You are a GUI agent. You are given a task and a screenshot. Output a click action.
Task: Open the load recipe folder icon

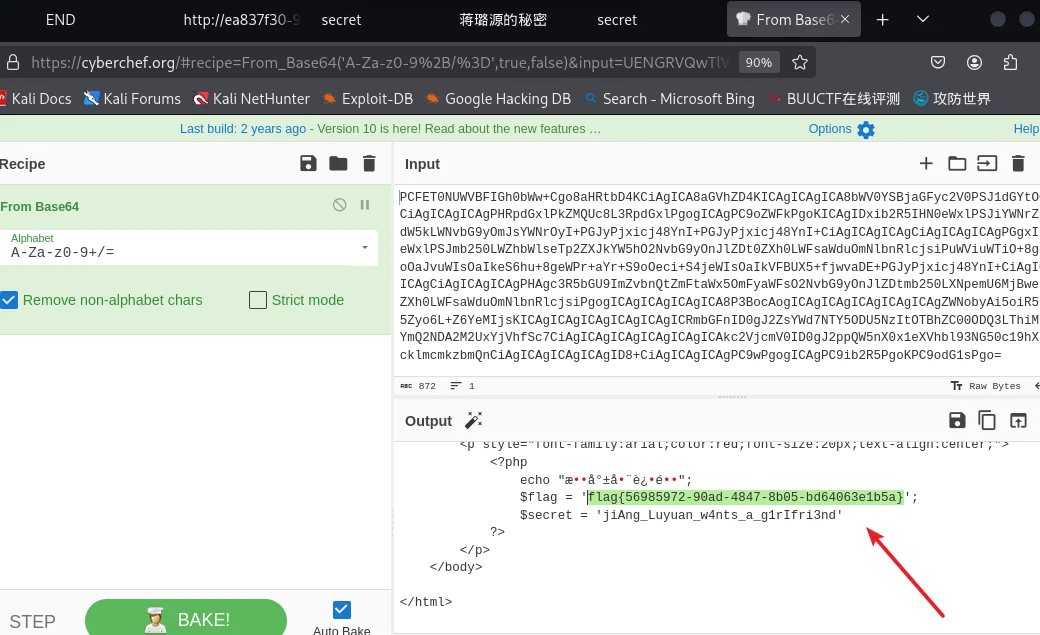pyautogui.click(x=338, y=163)
